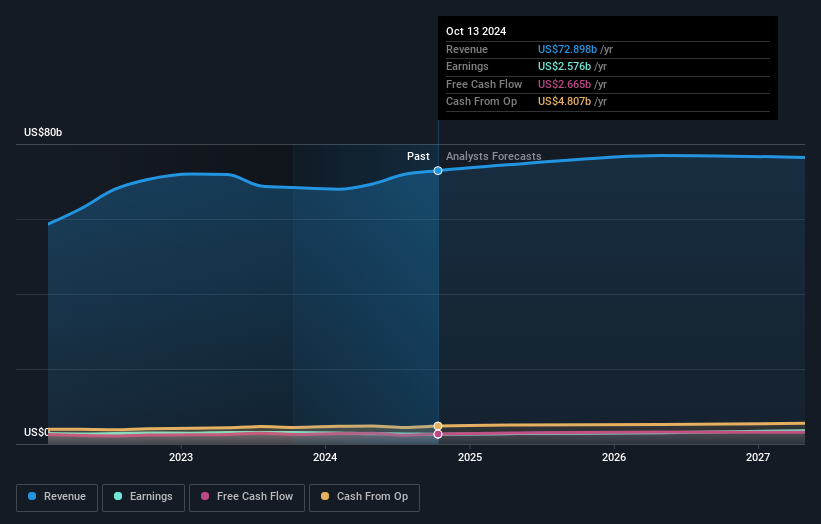
Task: Click the 2026 x-axis label
Action: [x=614, y=458]
